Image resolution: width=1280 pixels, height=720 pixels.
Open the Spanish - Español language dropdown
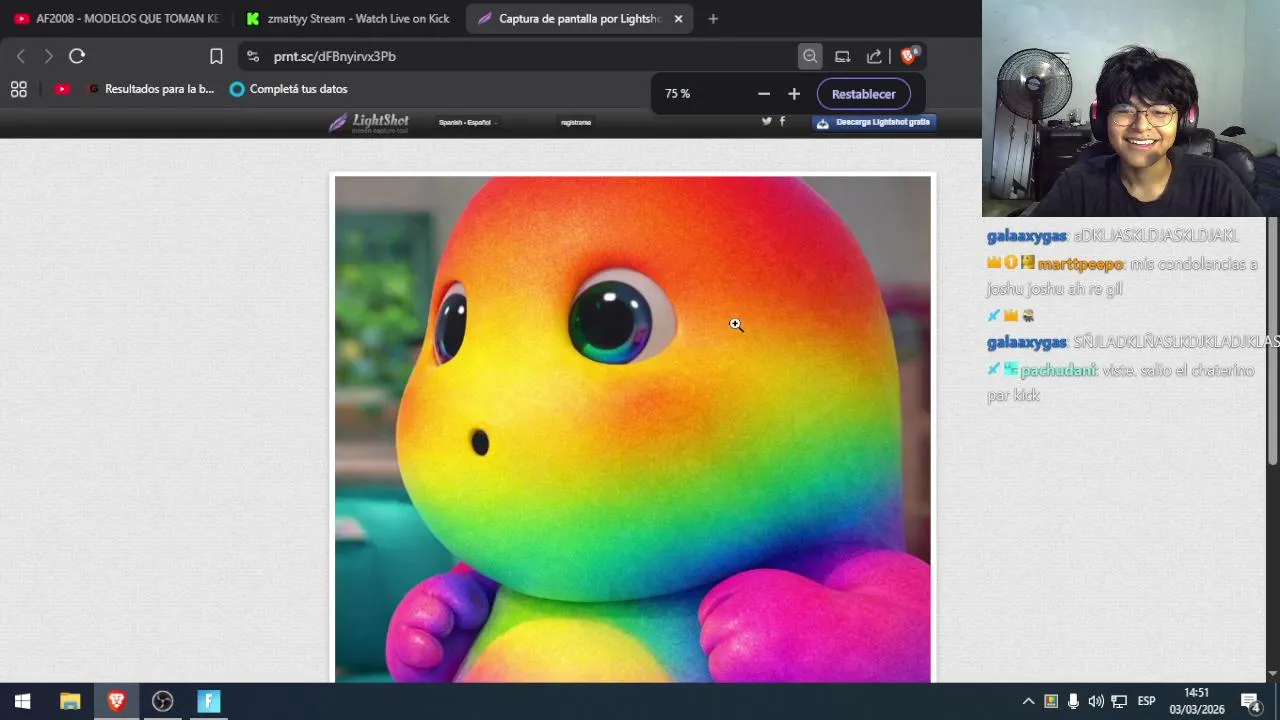point(467,122)
